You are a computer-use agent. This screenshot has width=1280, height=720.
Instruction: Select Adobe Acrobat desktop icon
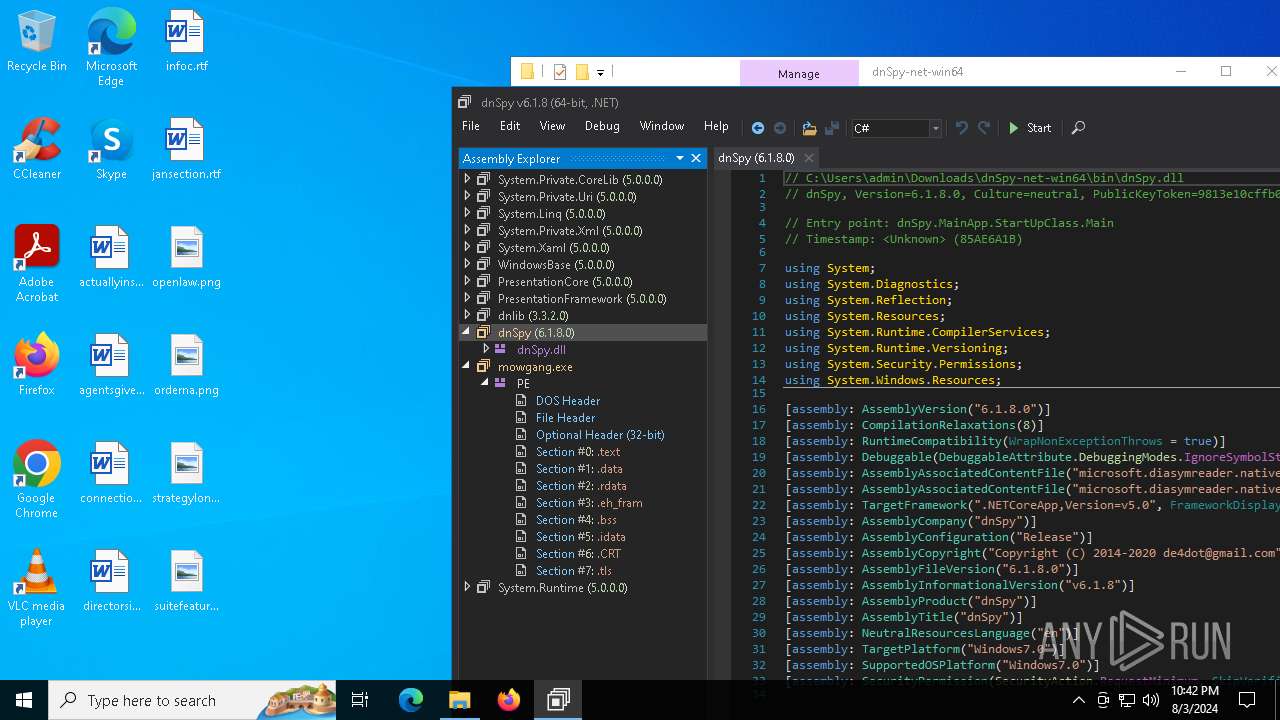pos(37,264)
